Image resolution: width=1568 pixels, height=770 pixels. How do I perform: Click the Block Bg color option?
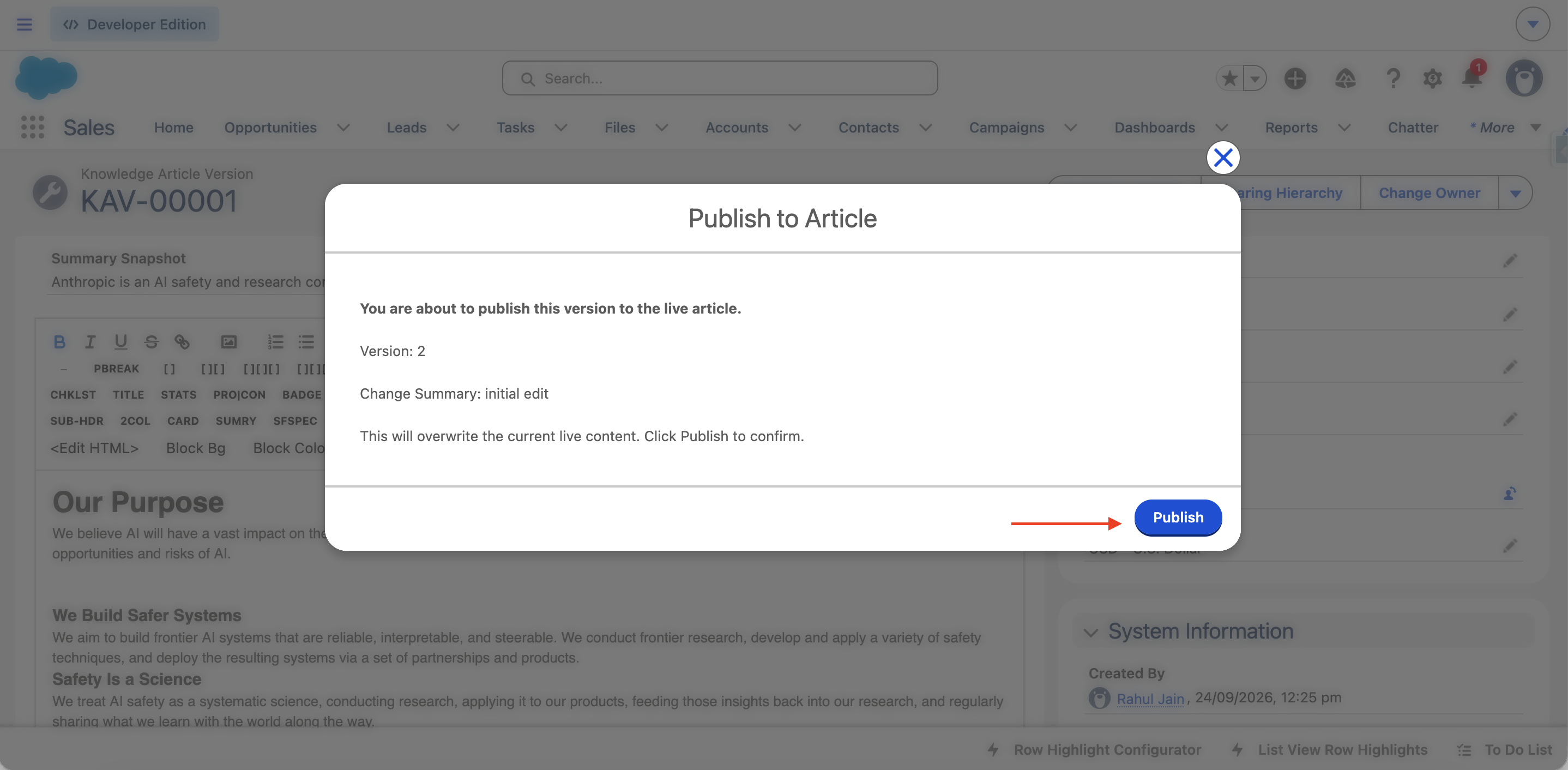click(195, 448)
